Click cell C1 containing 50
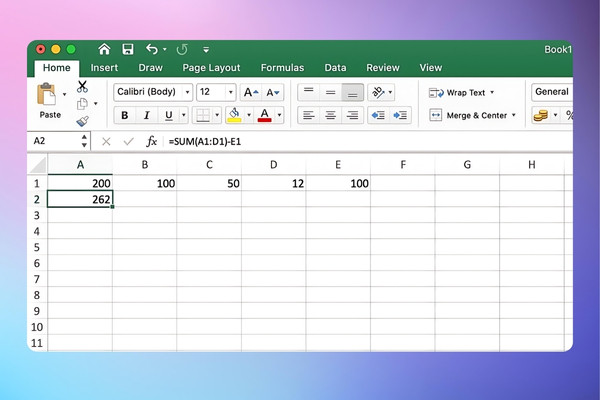600x400 pixels. point(209,183)
